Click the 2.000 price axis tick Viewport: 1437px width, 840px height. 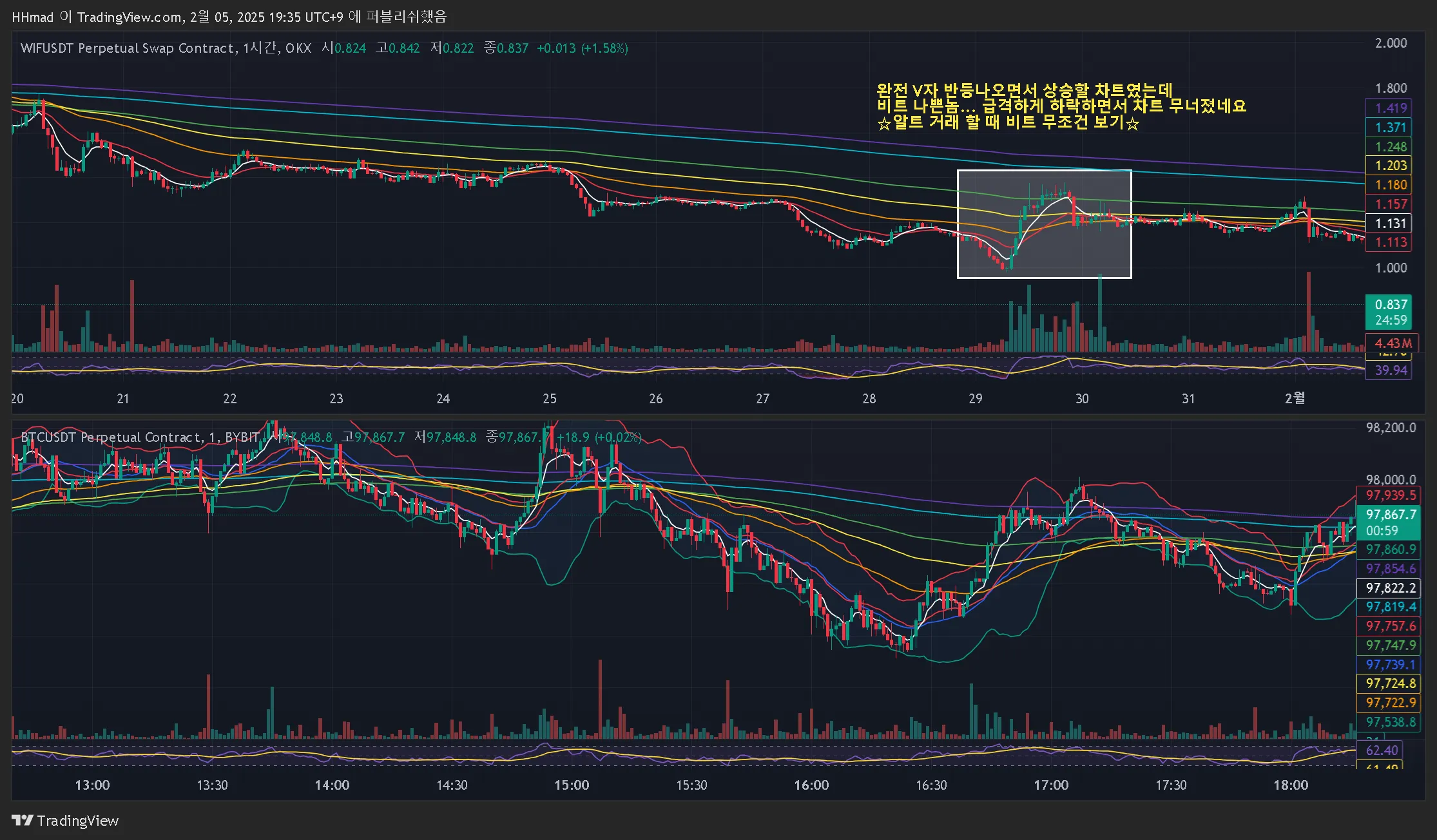point(1391,43)
